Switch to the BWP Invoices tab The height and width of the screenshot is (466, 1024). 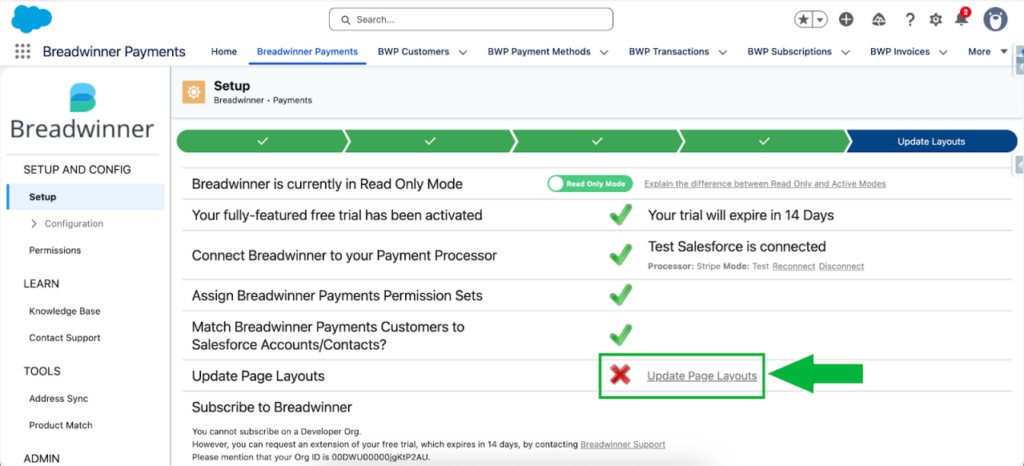point(900,52)
